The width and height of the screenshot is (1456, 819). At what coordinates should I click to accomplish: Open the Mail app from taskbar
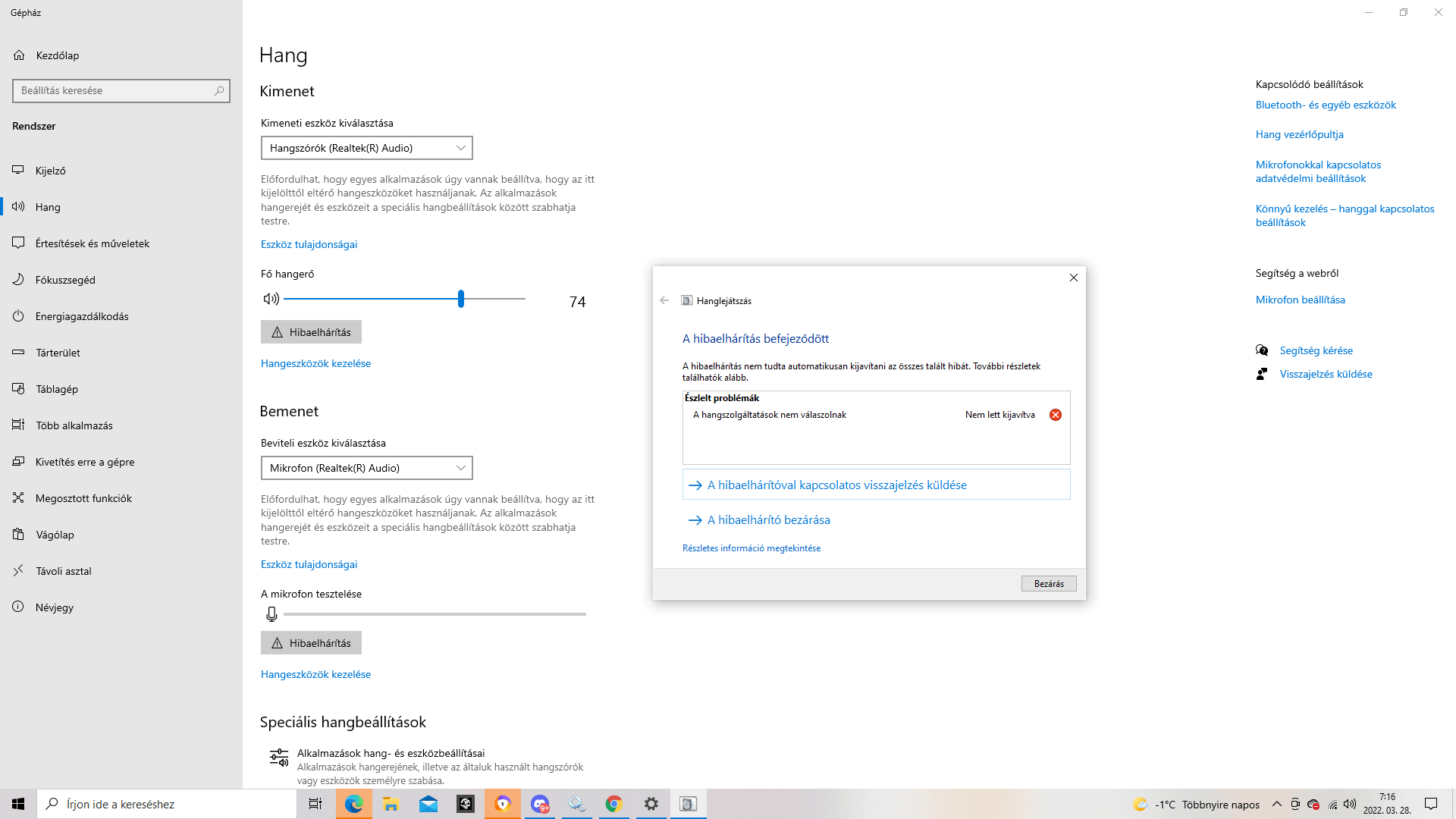428,804
